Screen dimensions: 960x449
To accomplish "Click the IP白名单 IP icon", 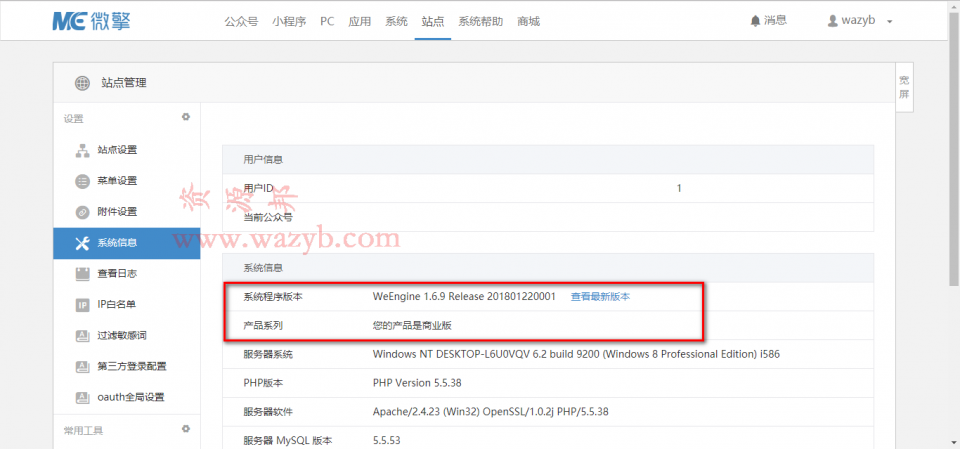I will click(82, 304).
